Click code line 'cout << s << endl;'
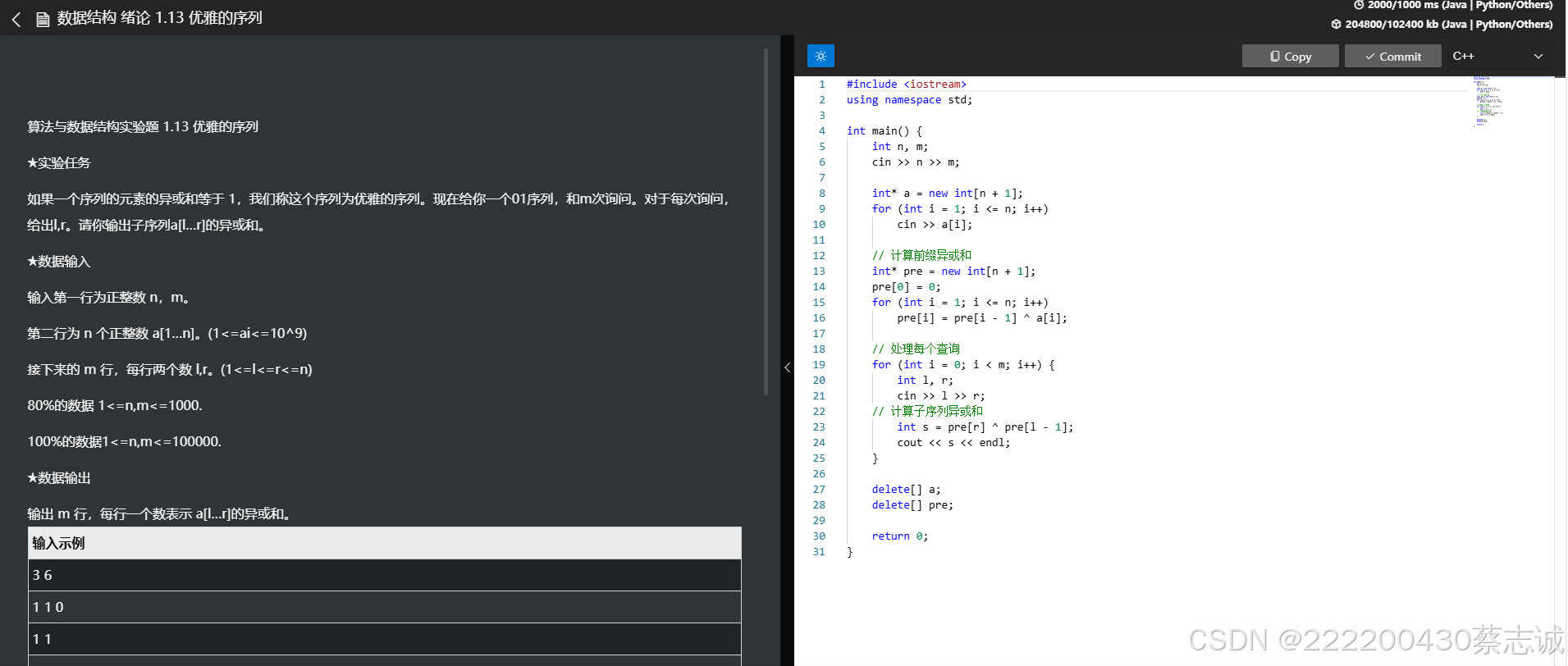The height and width of the screenshot is (666, 1568). [x=953, y=442]
